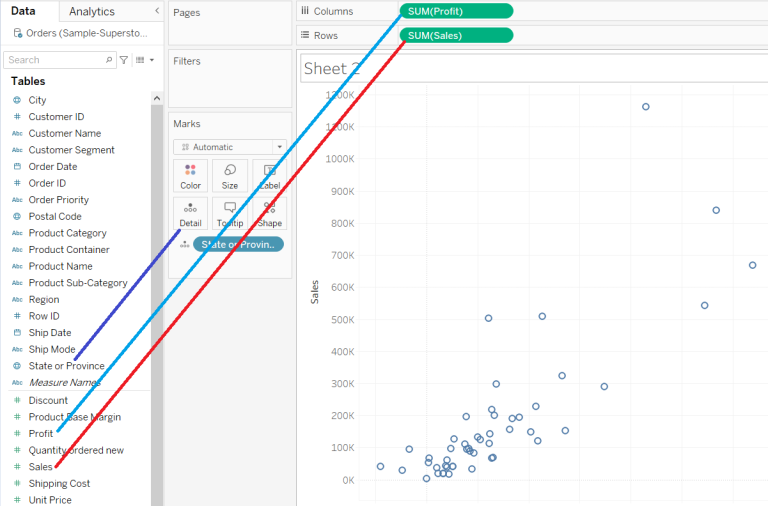Viewport: 768px width, 506px height.
Task: Open the Label marks card
Action: [269, 177]
